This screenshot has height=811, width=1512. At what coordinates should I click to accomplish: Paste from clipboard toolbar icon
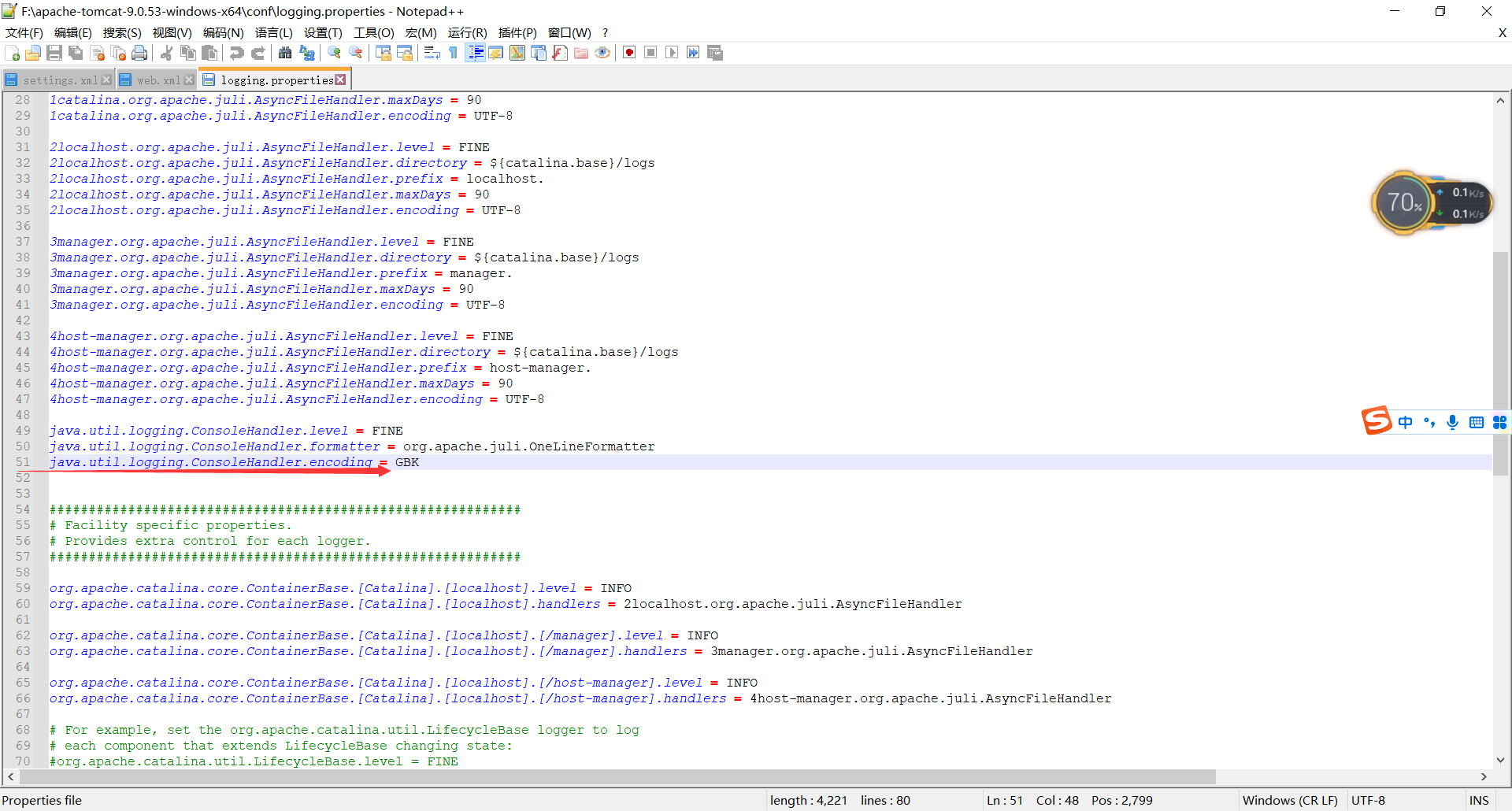click(x=209, y=53)
